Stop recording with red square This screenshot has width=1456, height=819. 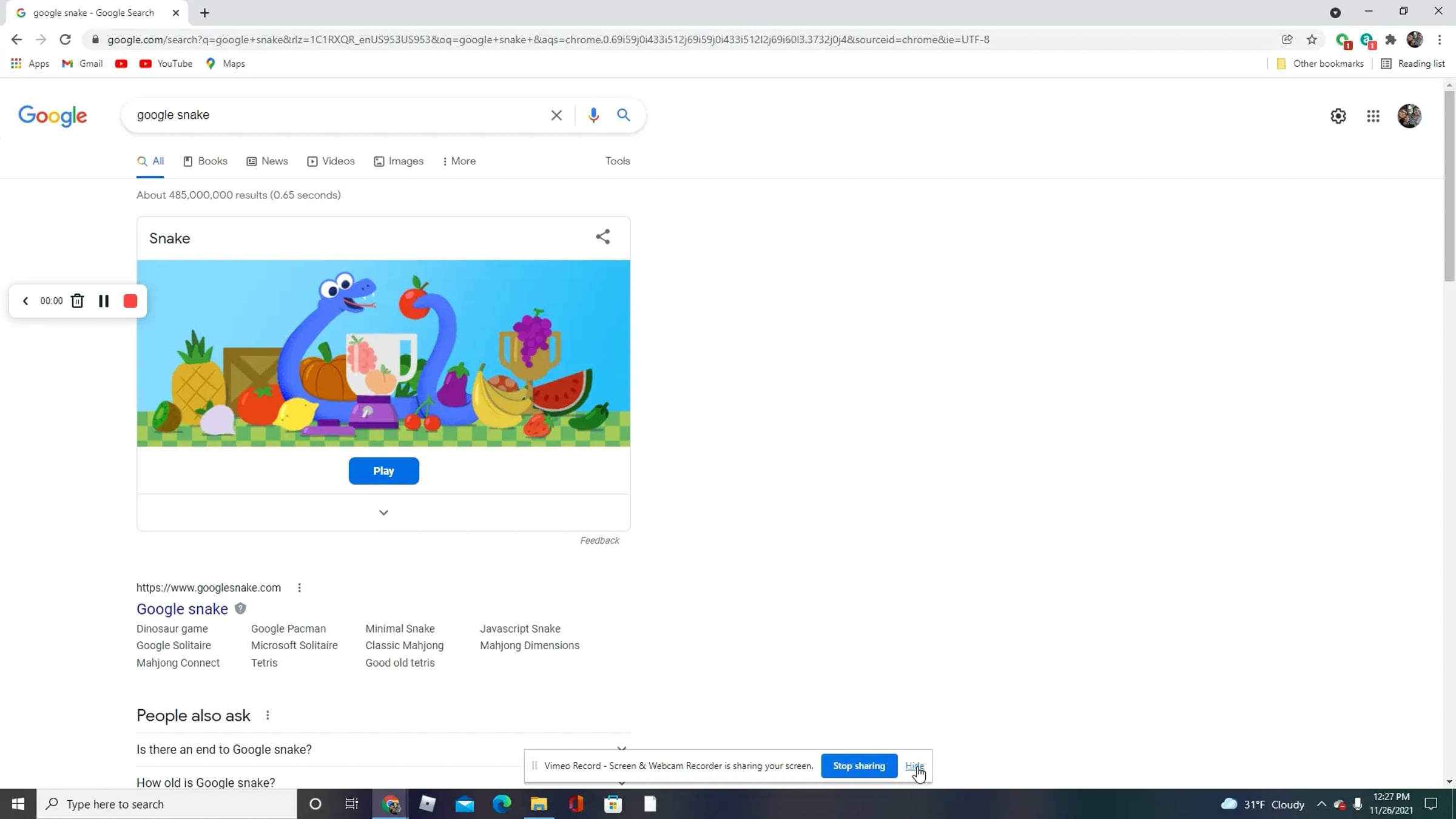coord(130,301)
